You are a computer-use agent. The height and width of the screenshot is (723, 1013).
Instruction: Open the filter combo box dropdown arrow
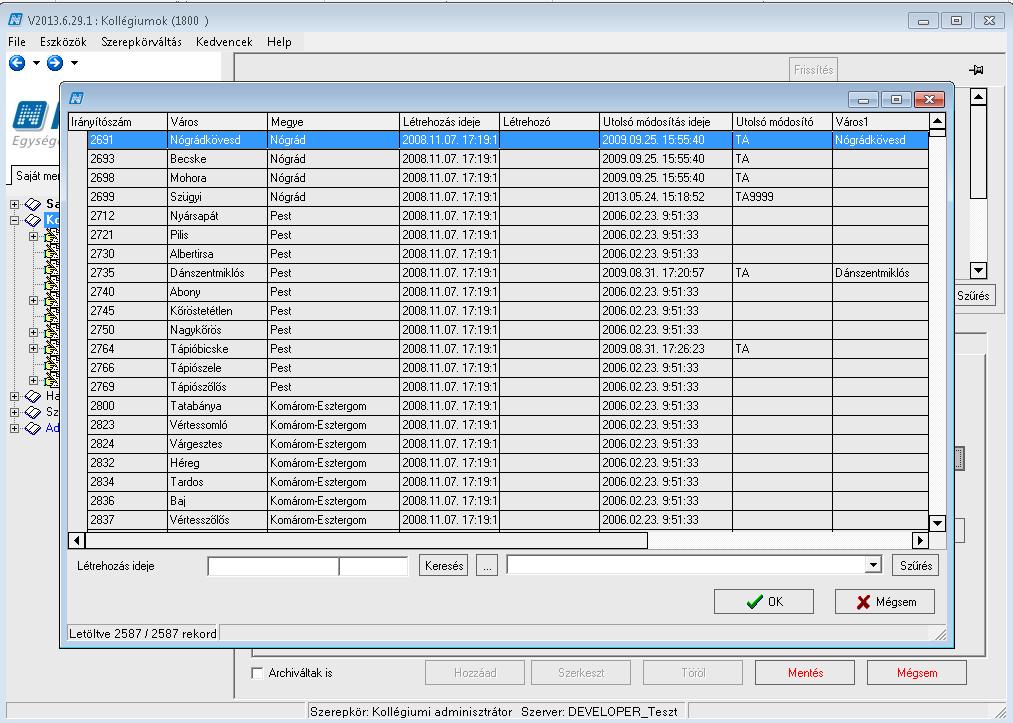click(x=873, y=565)
